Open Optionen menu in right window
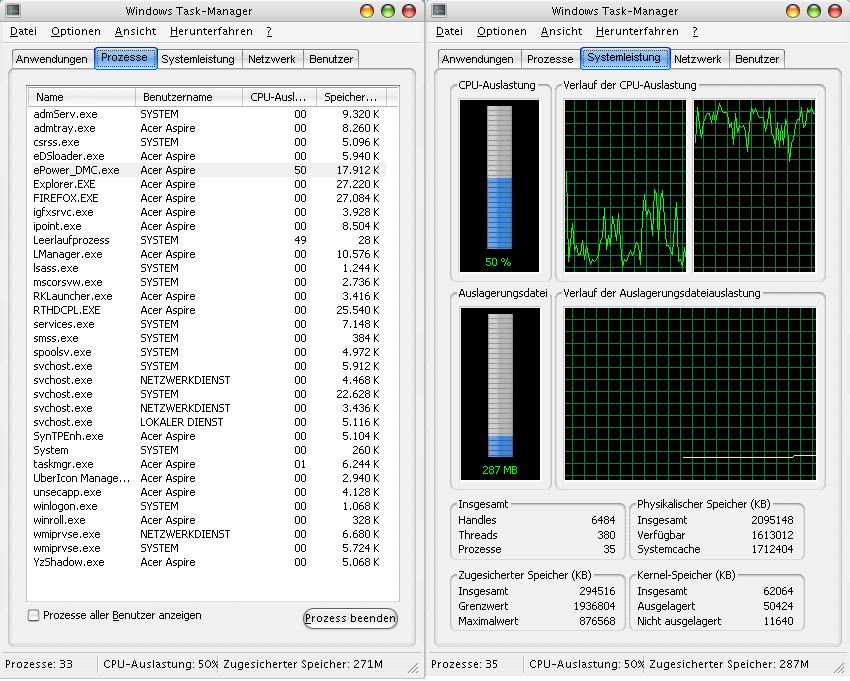The image size is (850, 681). pyautogui.click(x=502, y=31)
